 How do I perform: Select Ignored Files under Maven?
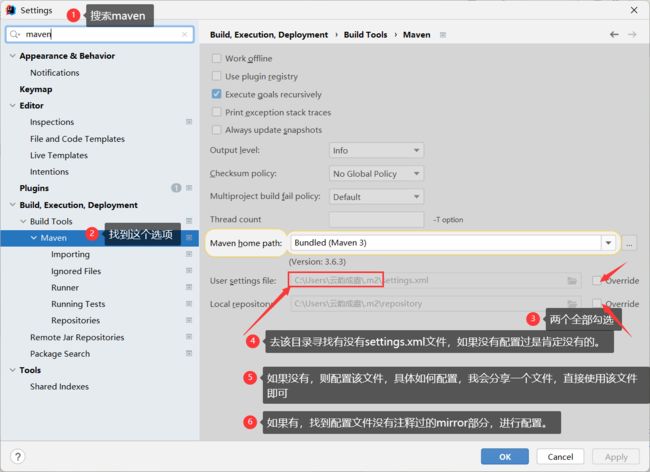[76, 271]
